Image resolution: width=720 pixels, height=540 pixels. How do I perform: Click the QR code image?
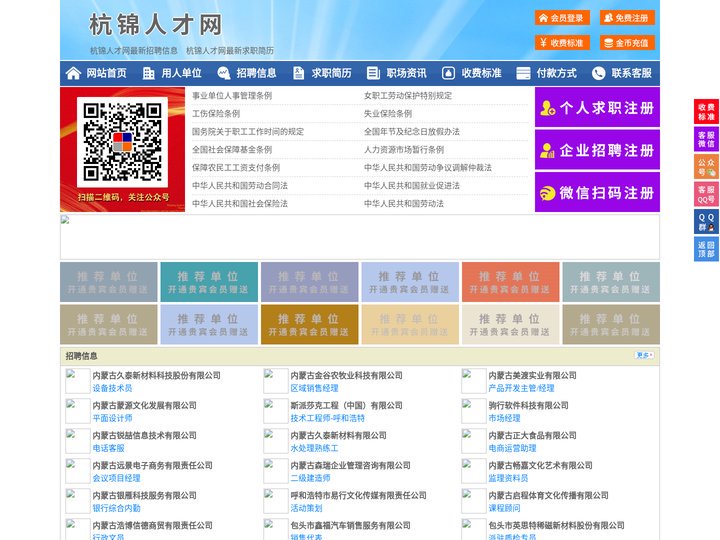(x=122, y=142)
